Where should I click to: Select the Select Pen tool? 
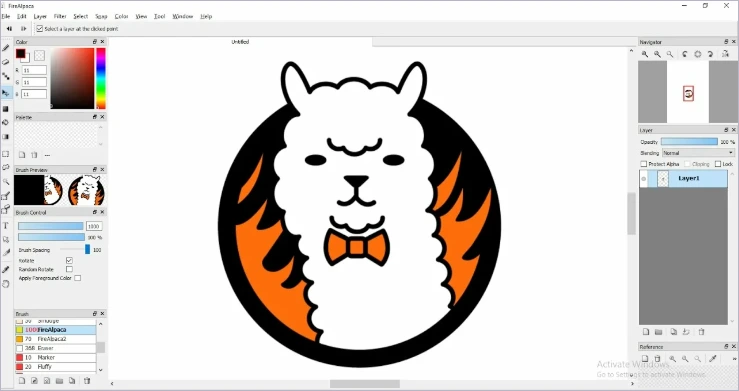tap(6, 196)
